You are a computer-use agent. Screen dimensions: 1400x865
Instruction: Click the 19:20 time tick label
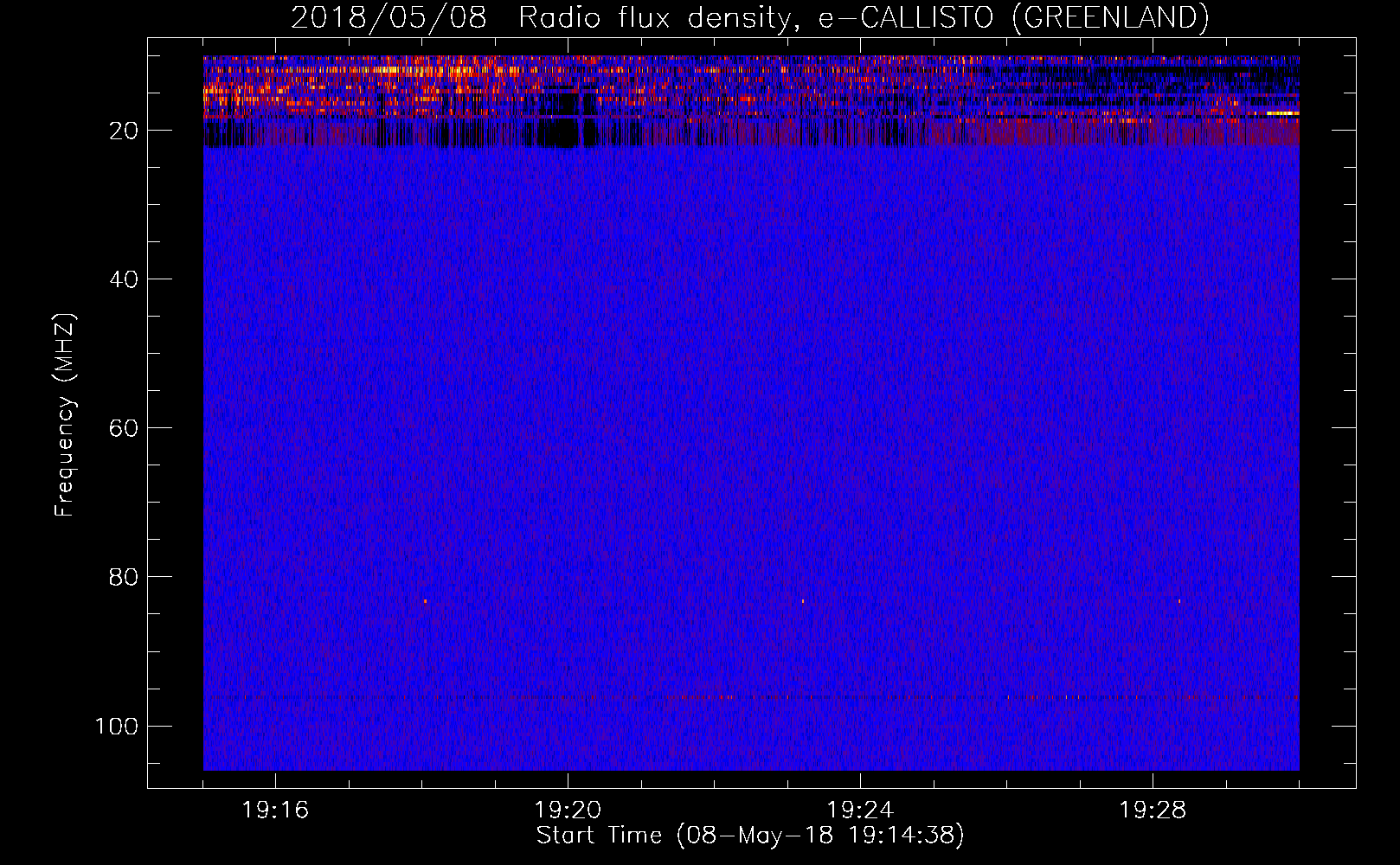coord(568,811)
